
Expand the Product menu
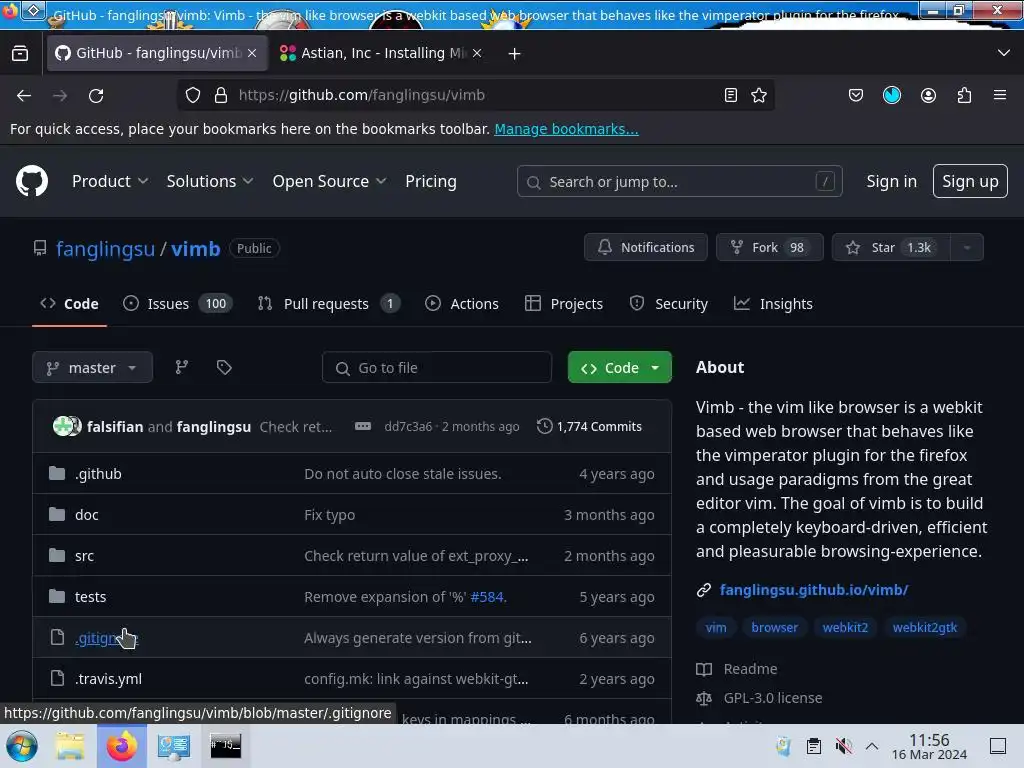click(110, 182)
